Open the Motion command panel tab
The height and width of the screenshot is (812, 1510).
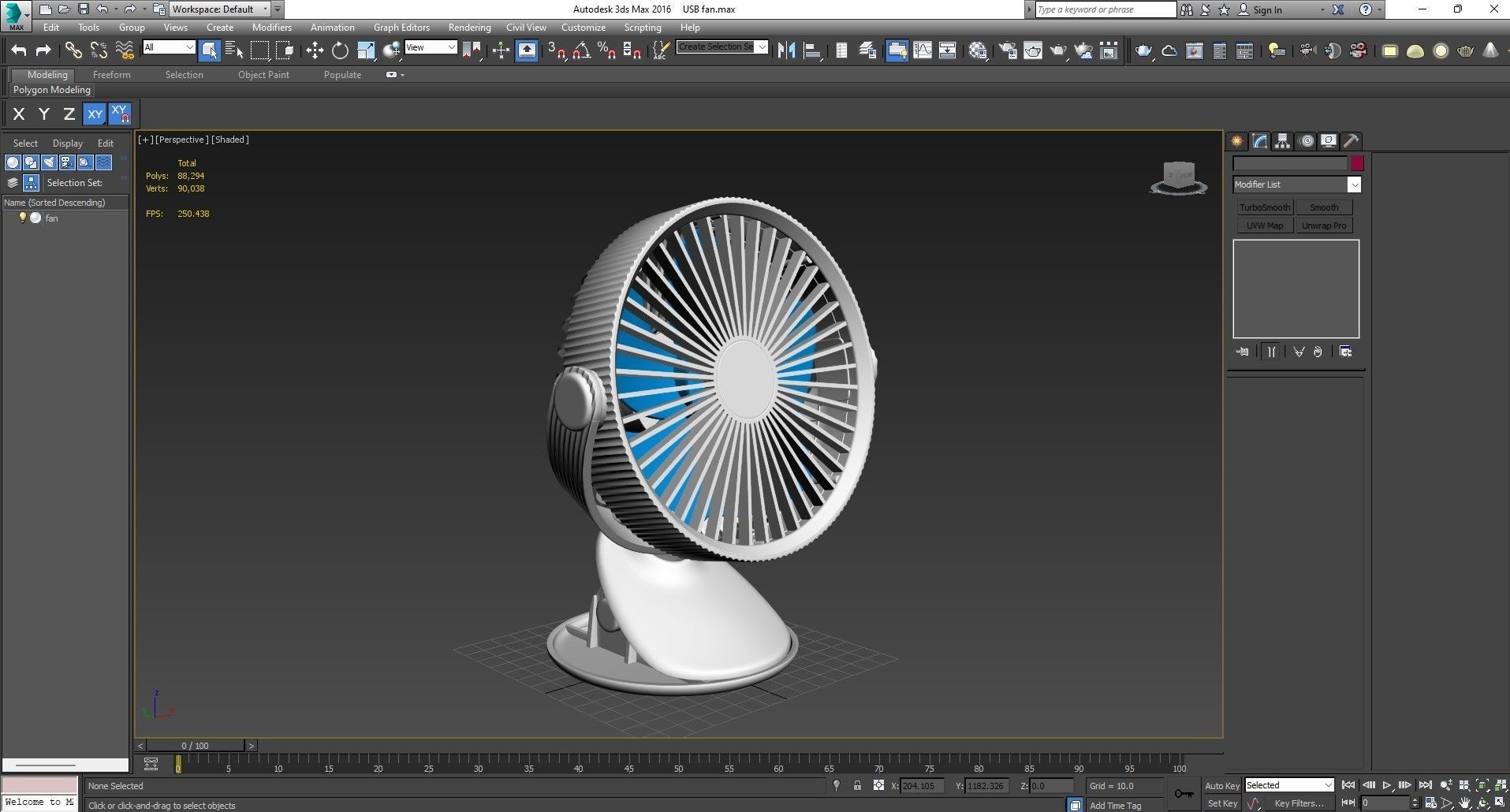[1307, 141]
